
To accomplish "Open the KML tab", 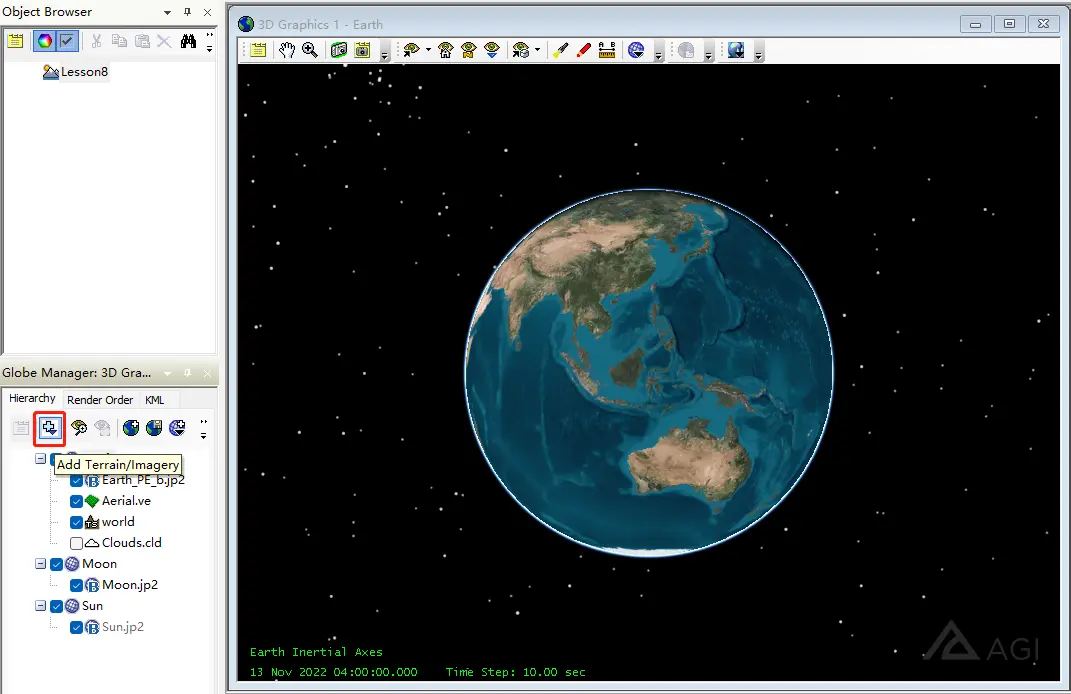I will click(154, 400).
